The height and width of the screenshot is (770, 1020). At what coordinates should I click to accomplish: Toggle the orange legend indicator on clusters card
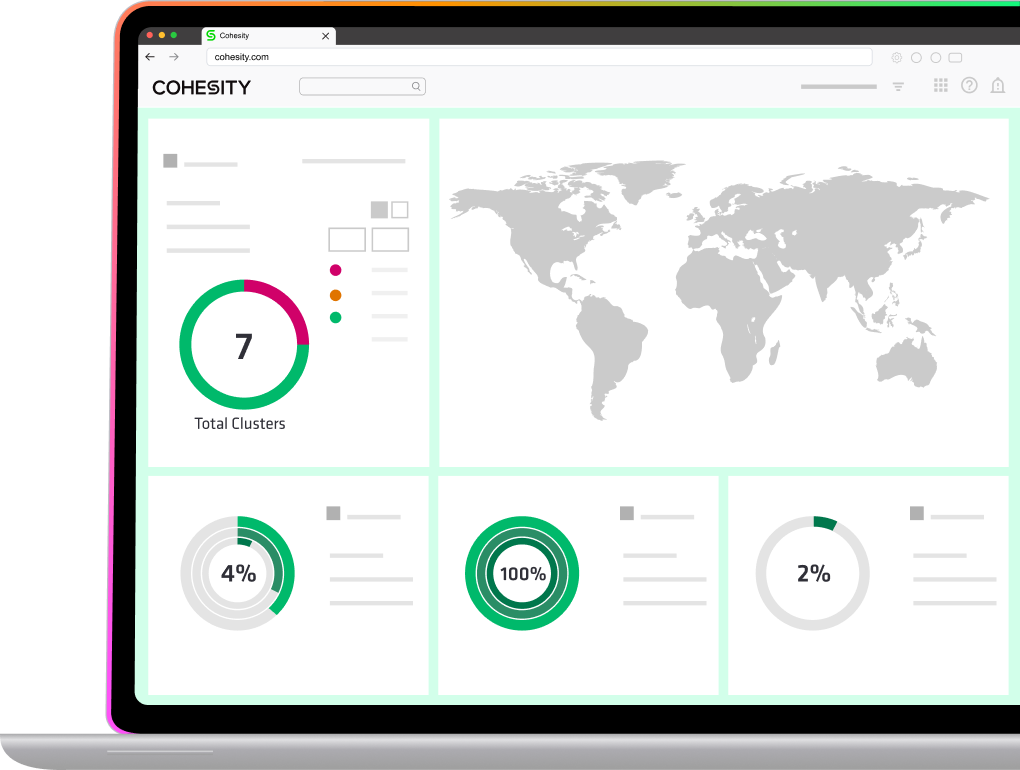[x=336, y=294]
